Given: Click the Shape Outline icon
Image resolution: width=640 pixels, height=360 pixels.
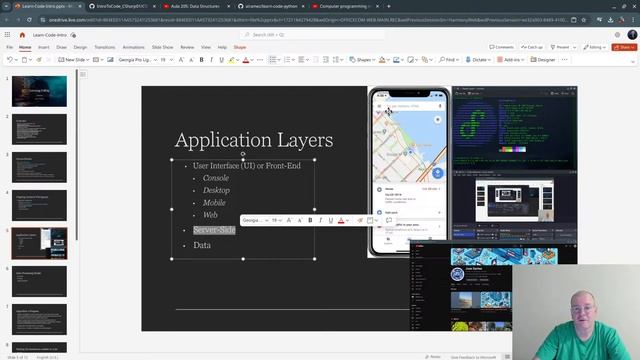Looking at the screenshot, I should click(396, 60).
